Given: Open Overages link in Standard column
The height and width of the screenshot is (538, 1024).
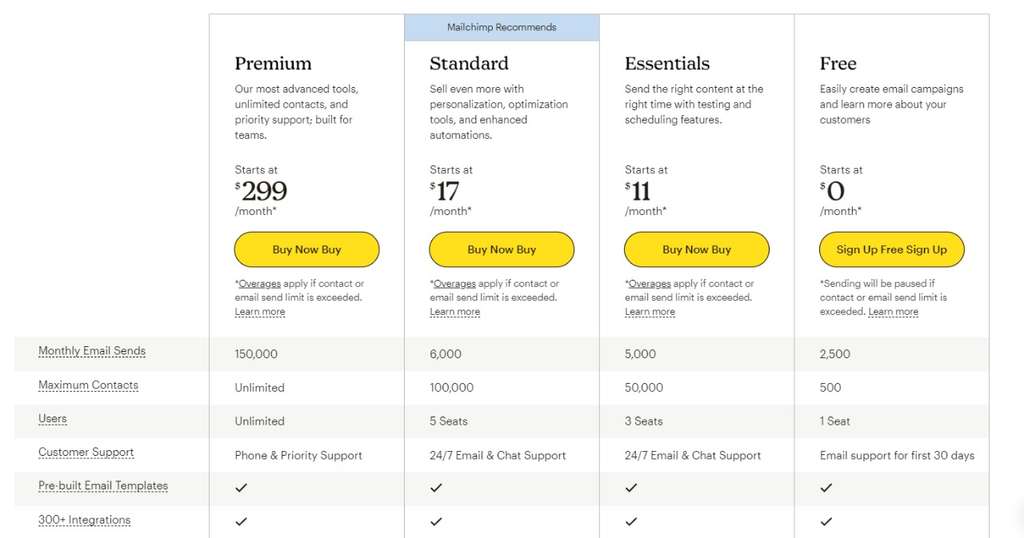Looking at the screenshot, I should (x=455, y=284).
